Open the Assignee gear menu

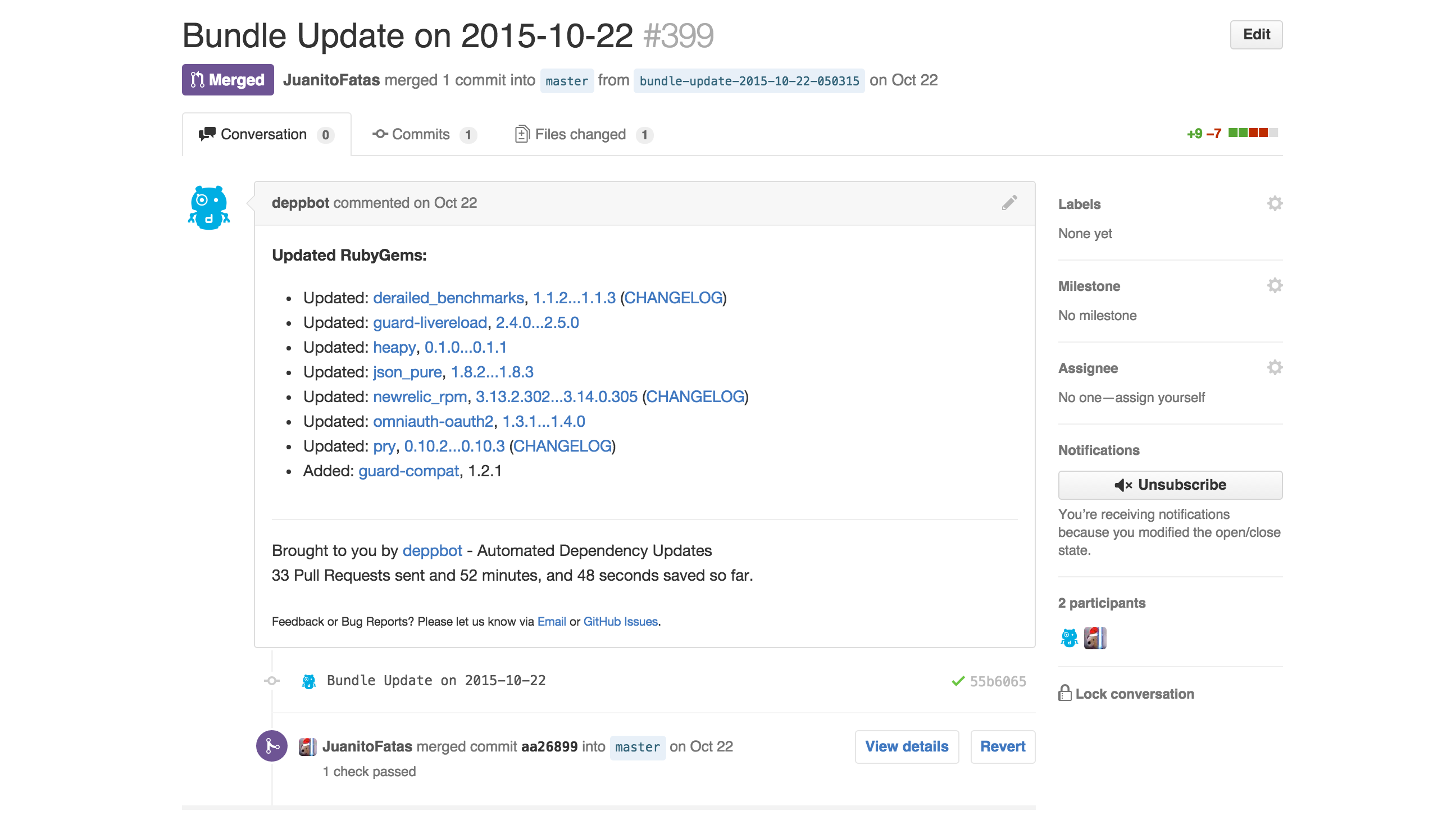pyautogui.click(x=1275, y=367)
